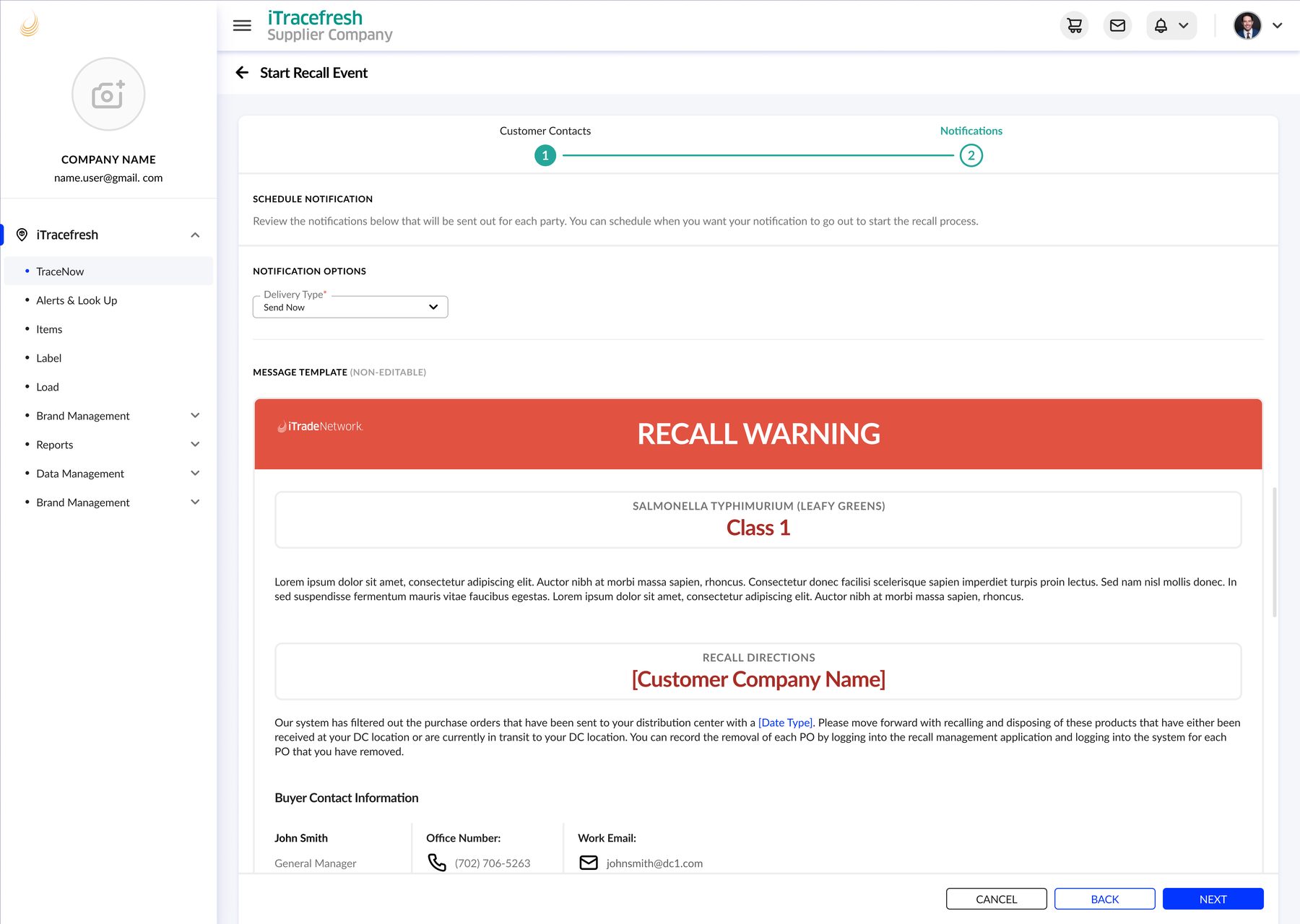
Task: Collapse the iTracefresh sidebar section
Action: 195,235
